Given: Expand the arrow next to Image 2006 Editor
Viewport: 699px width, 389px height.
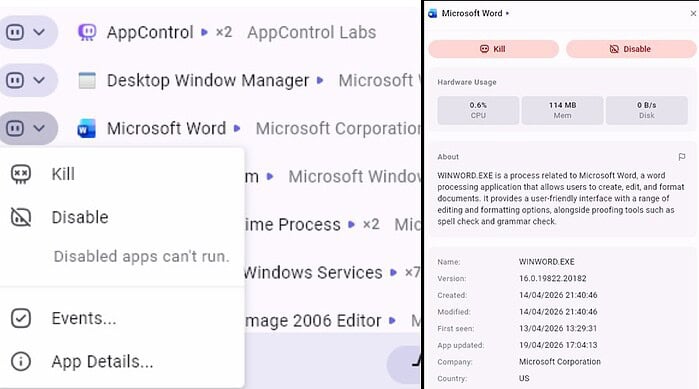Looking at the screenshot, I should tap(392, 320).
